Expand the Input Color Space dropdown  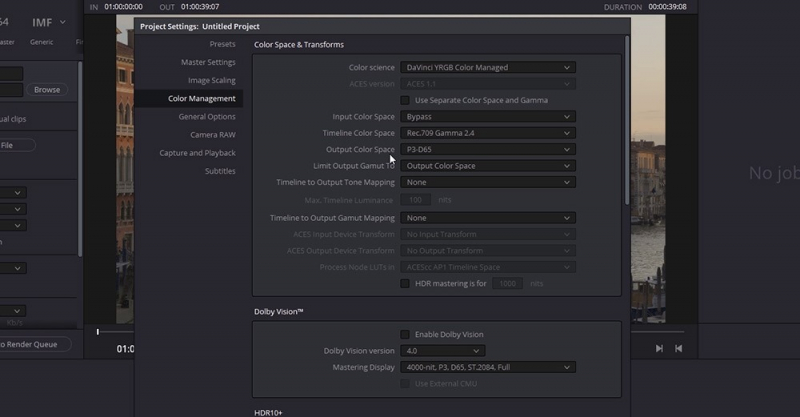pyautogui.click(x=487, y=116)
